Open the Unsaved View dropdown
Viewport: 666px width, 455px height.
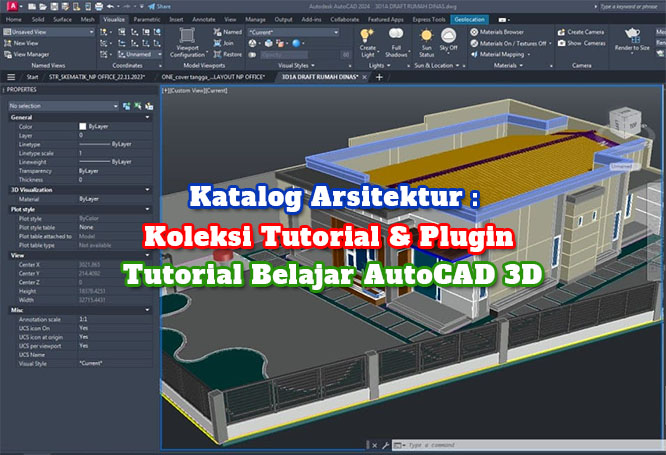pos(48,32)
